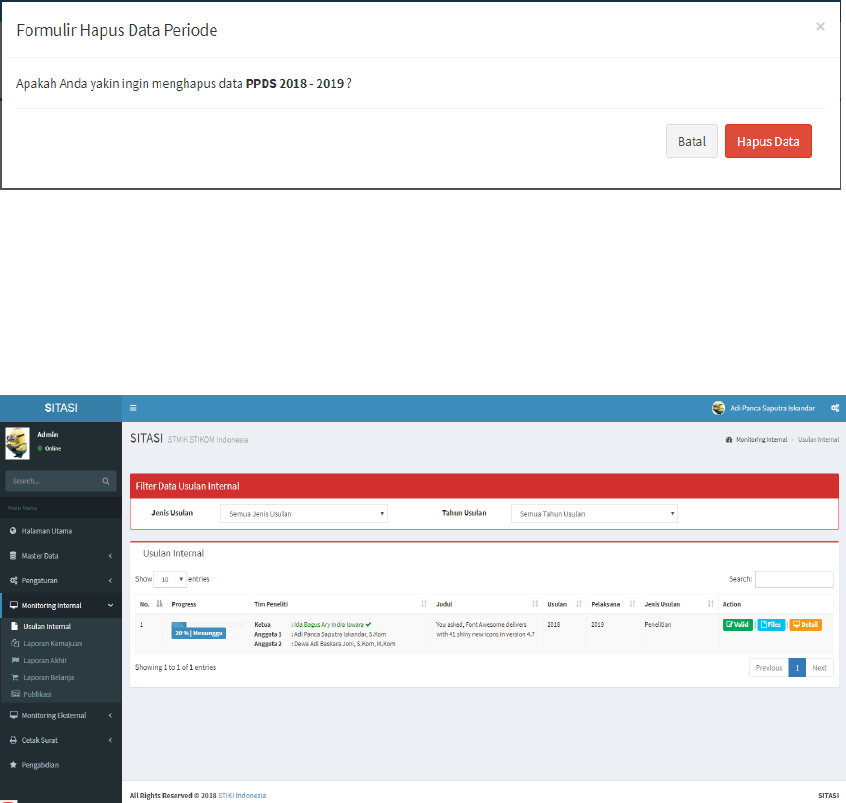The width and height of the screenshot is (846, 803).
Task: Click the orange Detail action button
Action: click(x=806, y=625)
